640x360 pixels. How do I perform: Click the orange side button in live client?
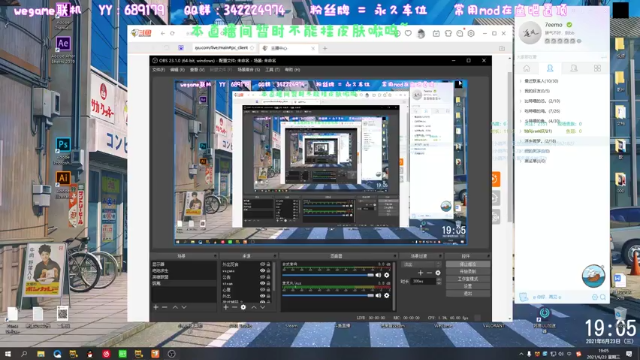(495, 179)
